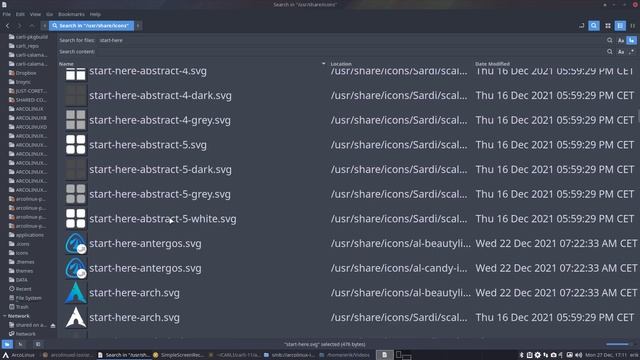
Task: Select start-here-abstract-5-grey.svg file
Action: (160, 194)
